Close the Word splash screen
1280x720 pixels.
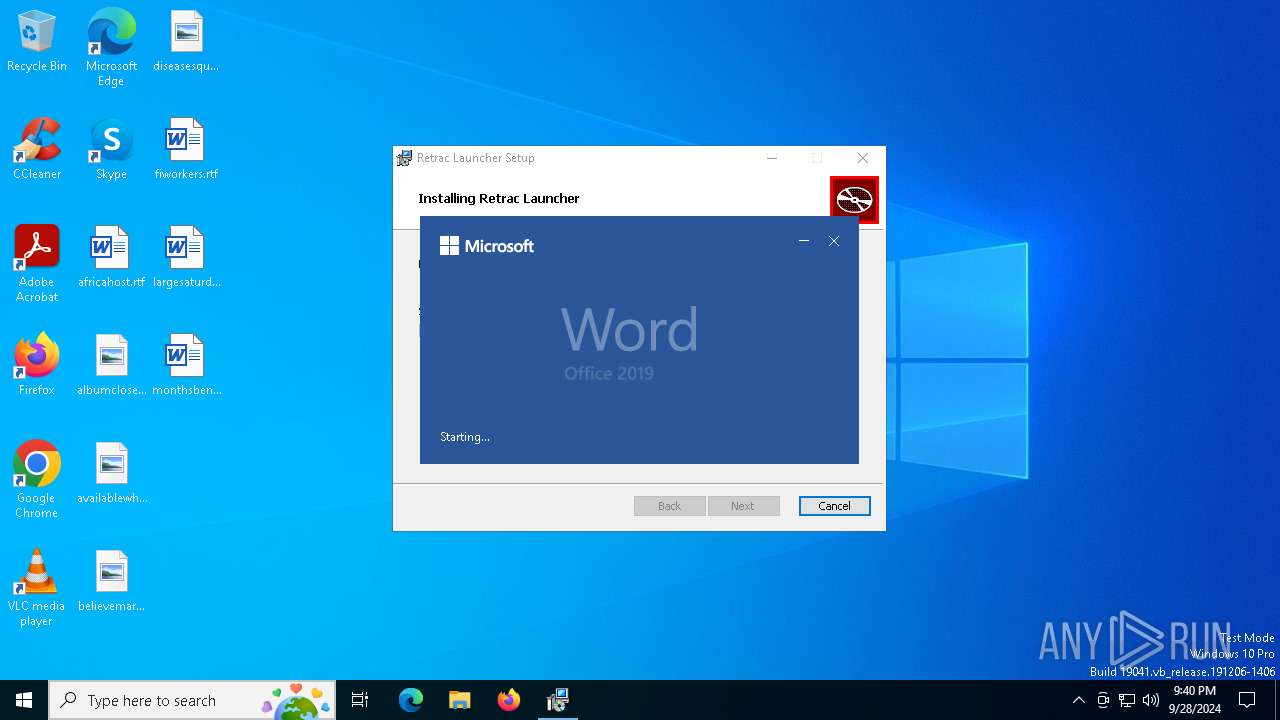(834, 241)
